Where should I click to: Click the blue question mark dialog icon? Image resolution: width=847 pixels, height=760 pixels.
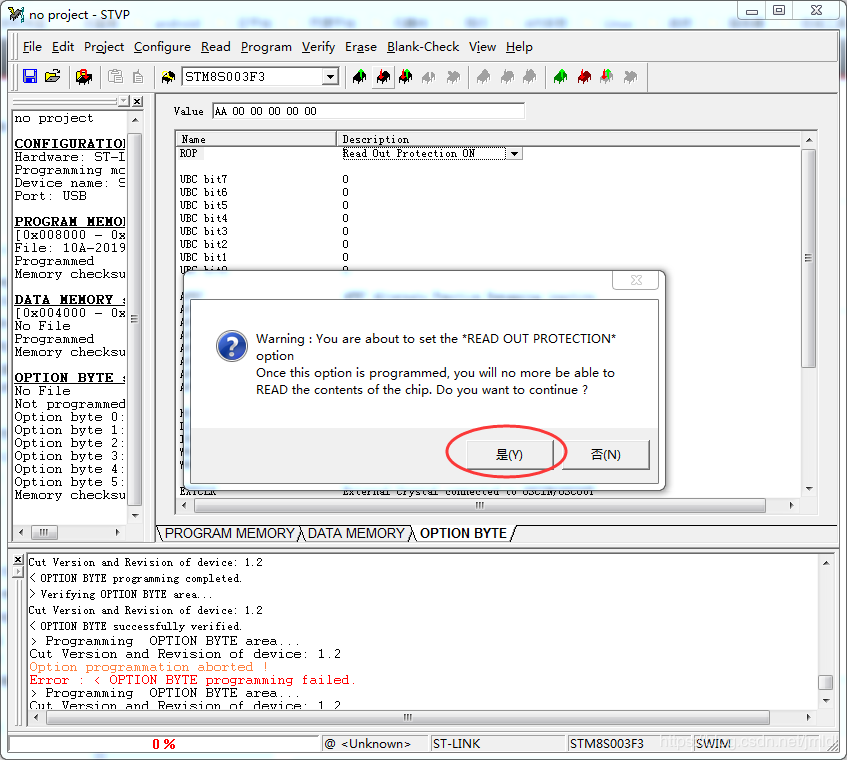[232, 346]
